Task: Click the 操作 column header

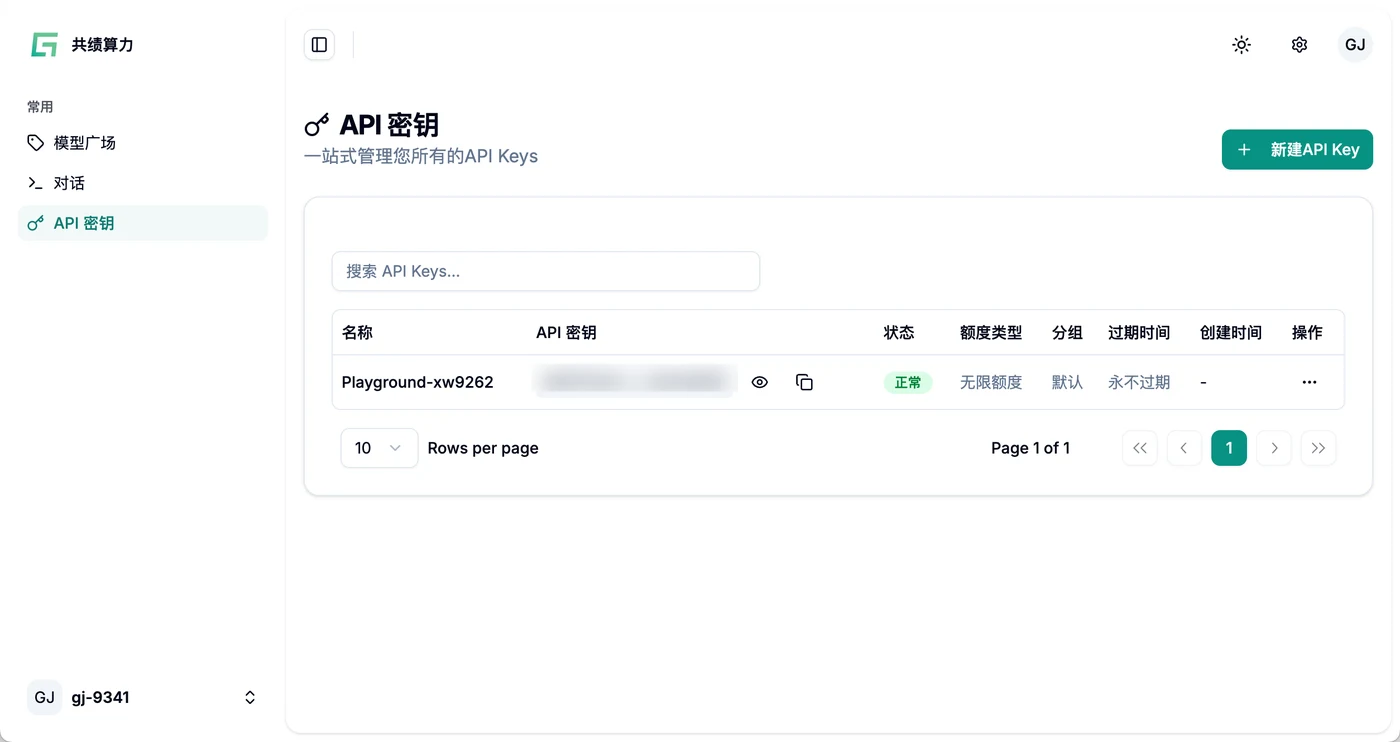Action: (x=1307, y=333)
